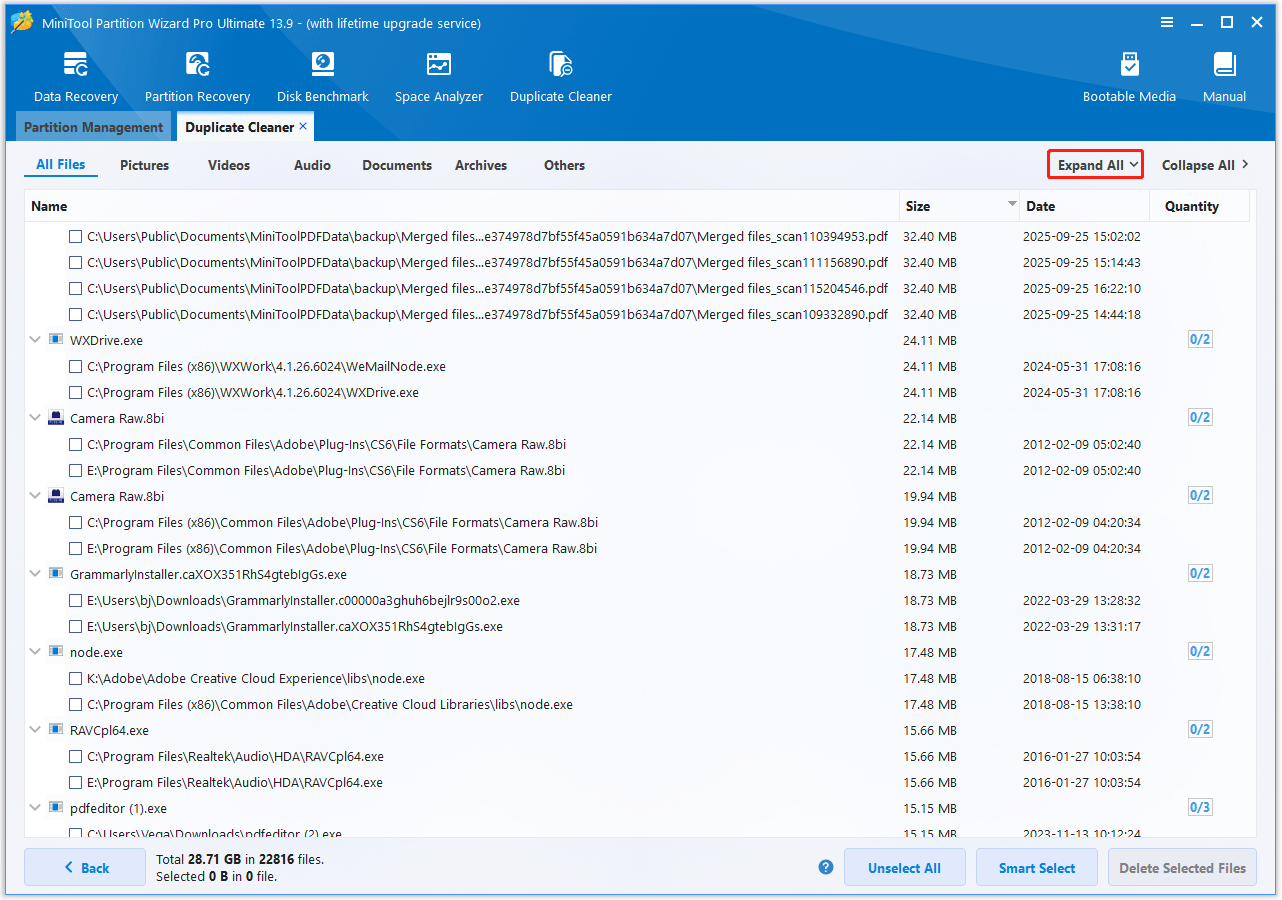The width and height of the screenshot is (1282, 900).
Task: Click the GrammarlyInstaller group file icon
Action: [56, 574]
